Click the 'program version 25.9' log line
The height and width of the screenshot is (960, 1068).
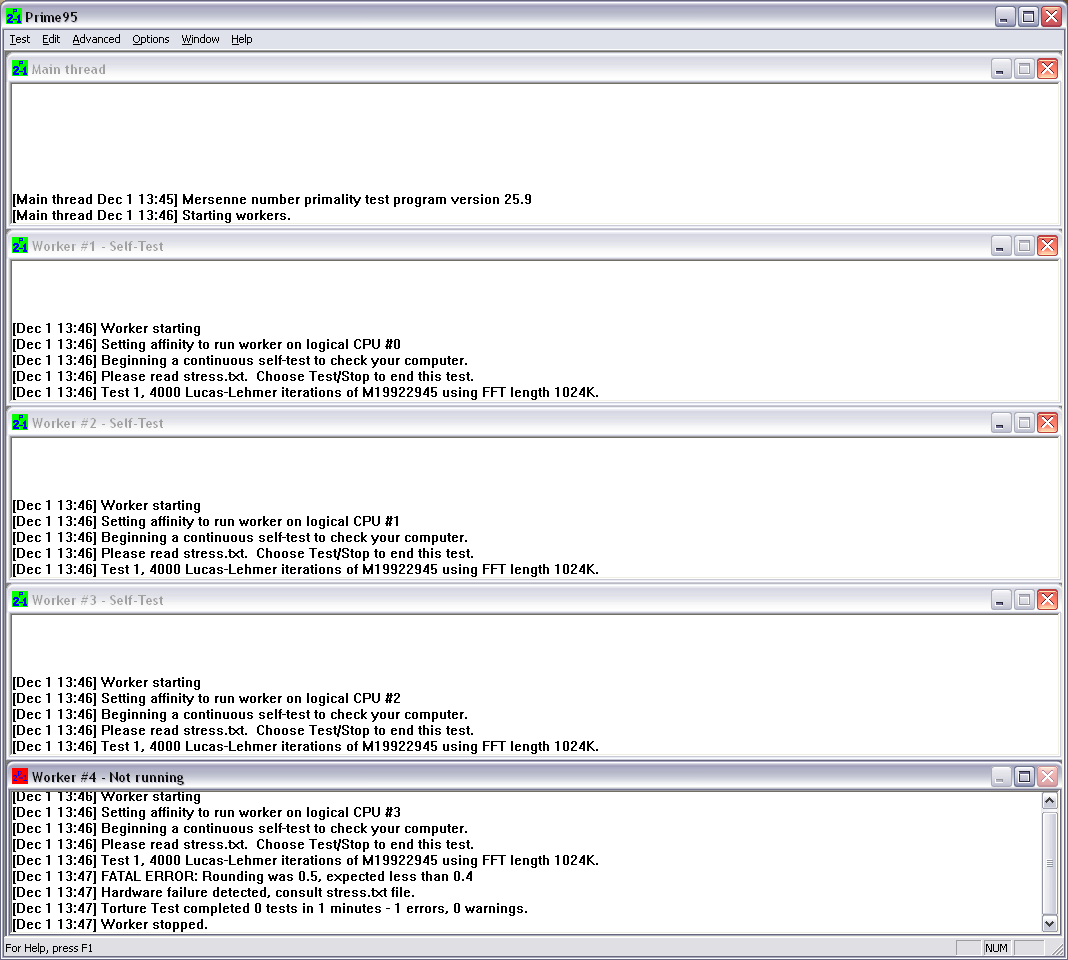(272, 200)
